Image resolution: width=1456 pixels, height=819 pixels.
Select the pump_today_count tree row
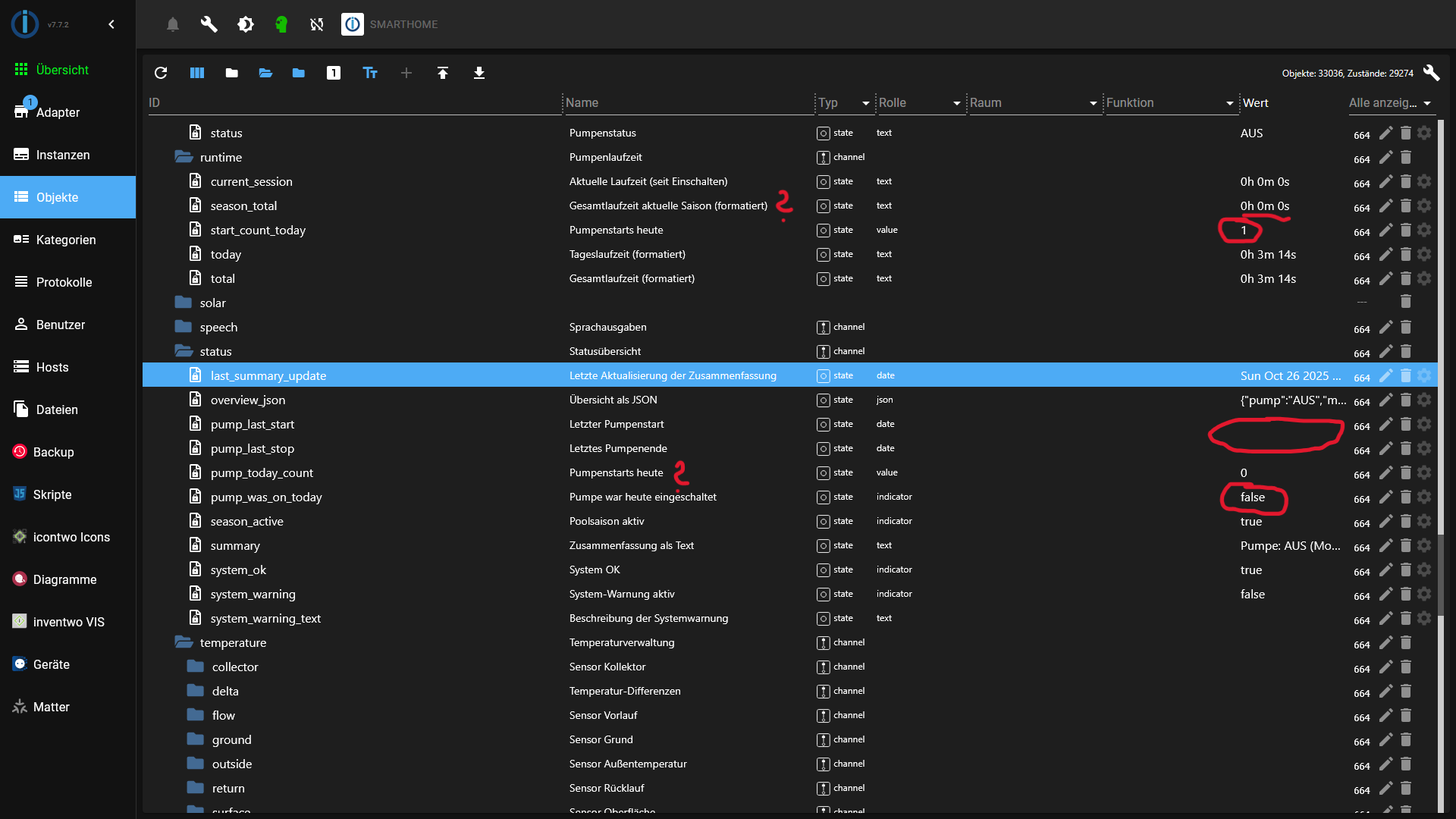[x=262, y=473]
